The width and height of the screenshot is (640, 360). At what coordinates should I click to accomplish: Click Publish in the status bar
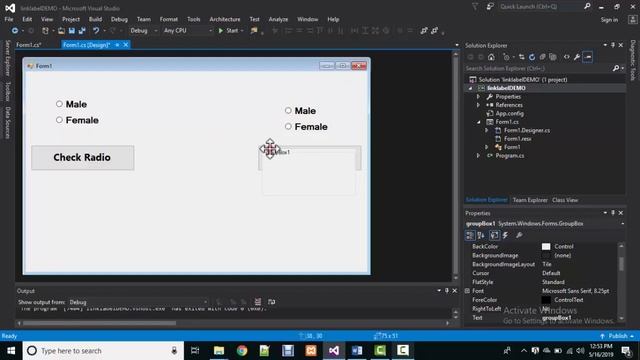[x=618, y=336]
